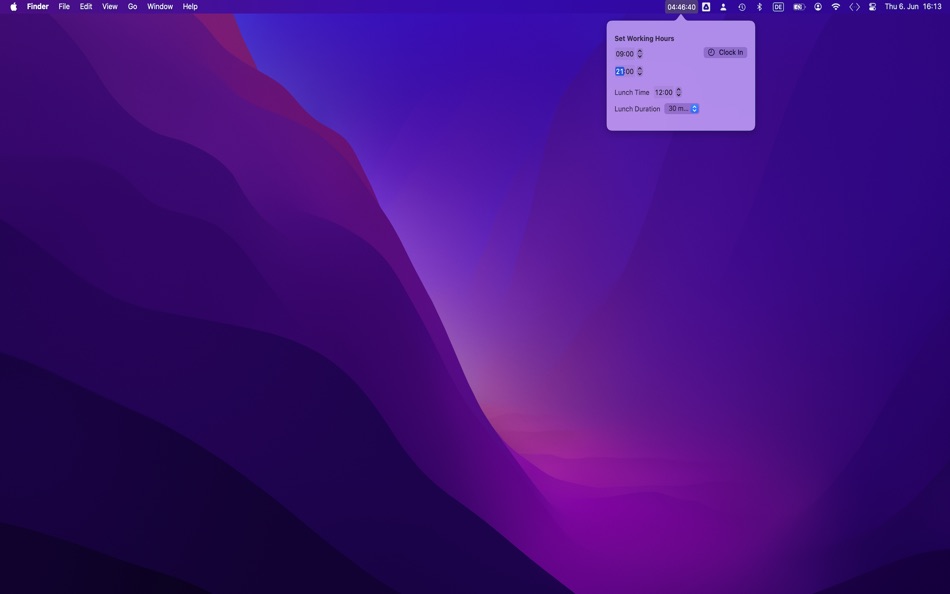Click the stepper next to Lunch Time 12:00
Viewport: 950px width, 594px height.
(678, 92)
